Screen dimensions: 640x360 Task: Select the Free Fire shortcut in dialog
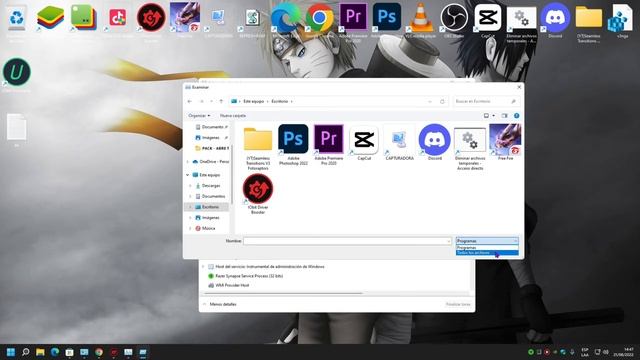(x=505, y=143)
